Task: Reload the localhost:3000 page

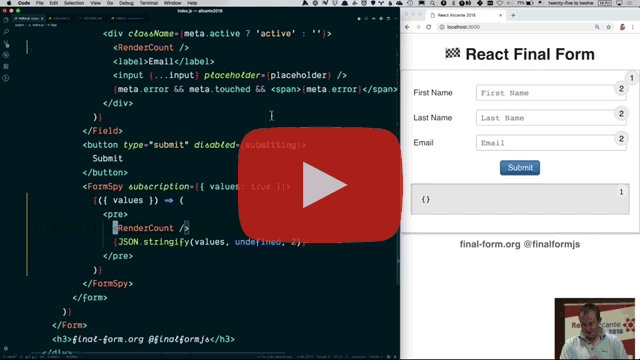Action: click(429, 27)
